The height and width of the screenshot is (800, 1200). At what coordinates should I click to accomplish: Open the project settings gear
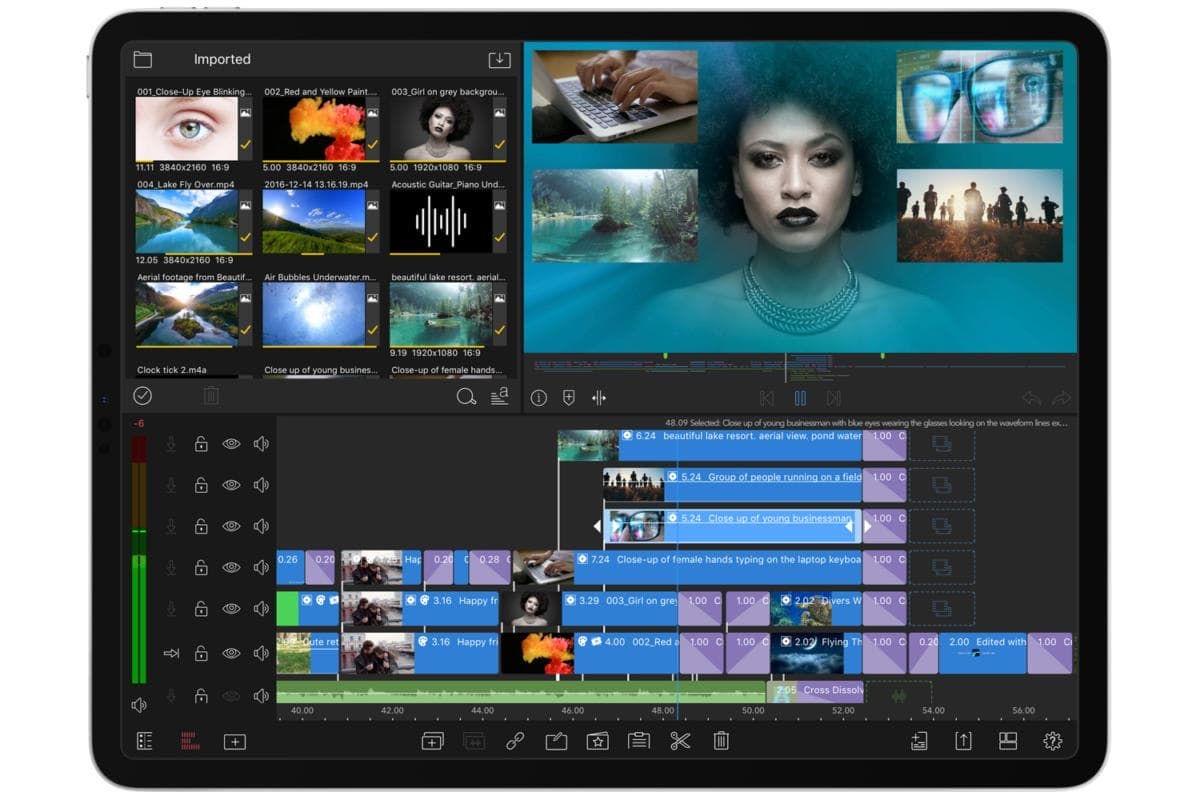click(x=1053, y=741)
